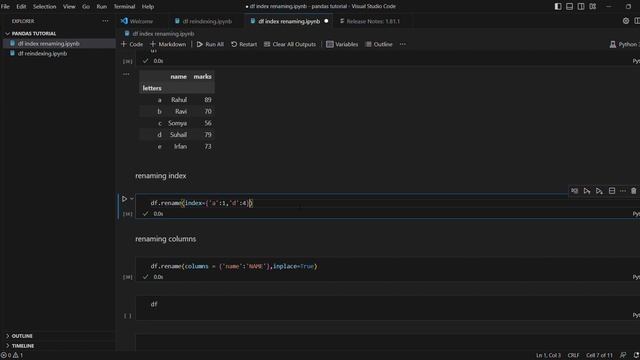The width and height of the screenshot is (640, 360).
Task: Open df index renaming.ipynb in Explorer
Action: coord(49,43)
